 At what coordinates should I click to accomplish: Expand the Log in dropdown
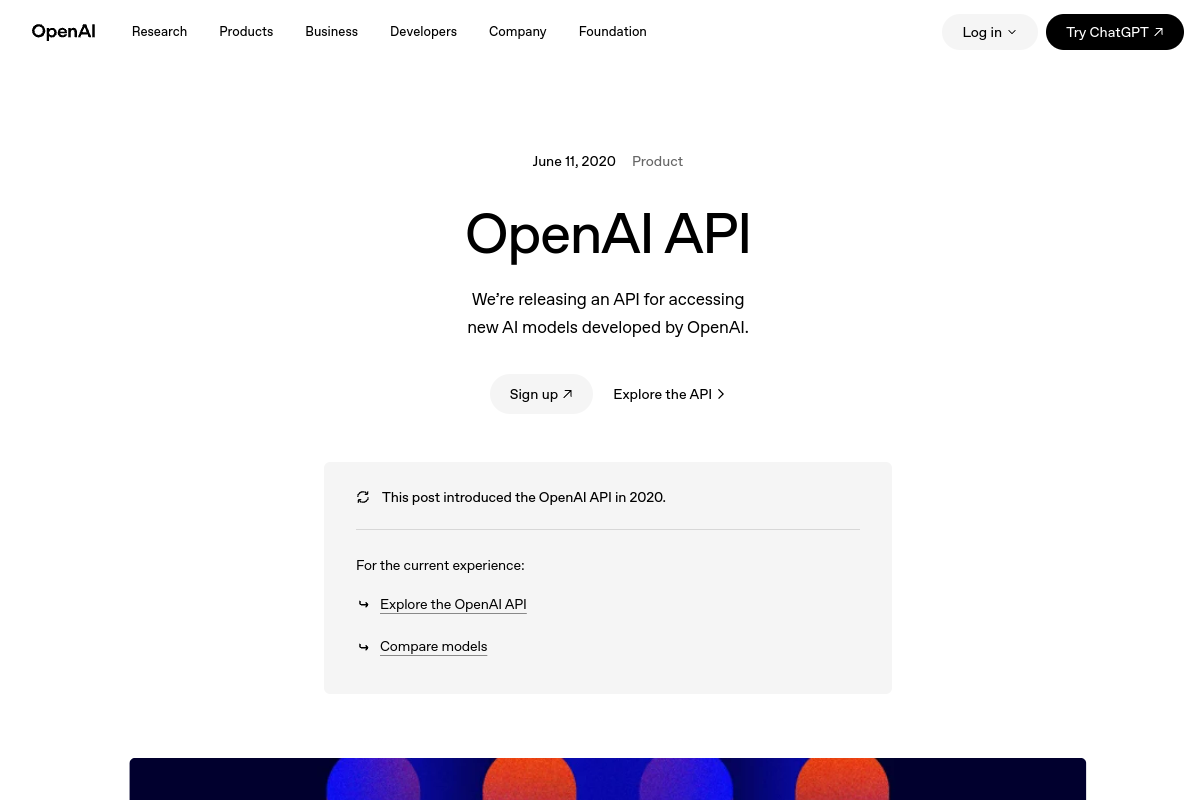989,32
